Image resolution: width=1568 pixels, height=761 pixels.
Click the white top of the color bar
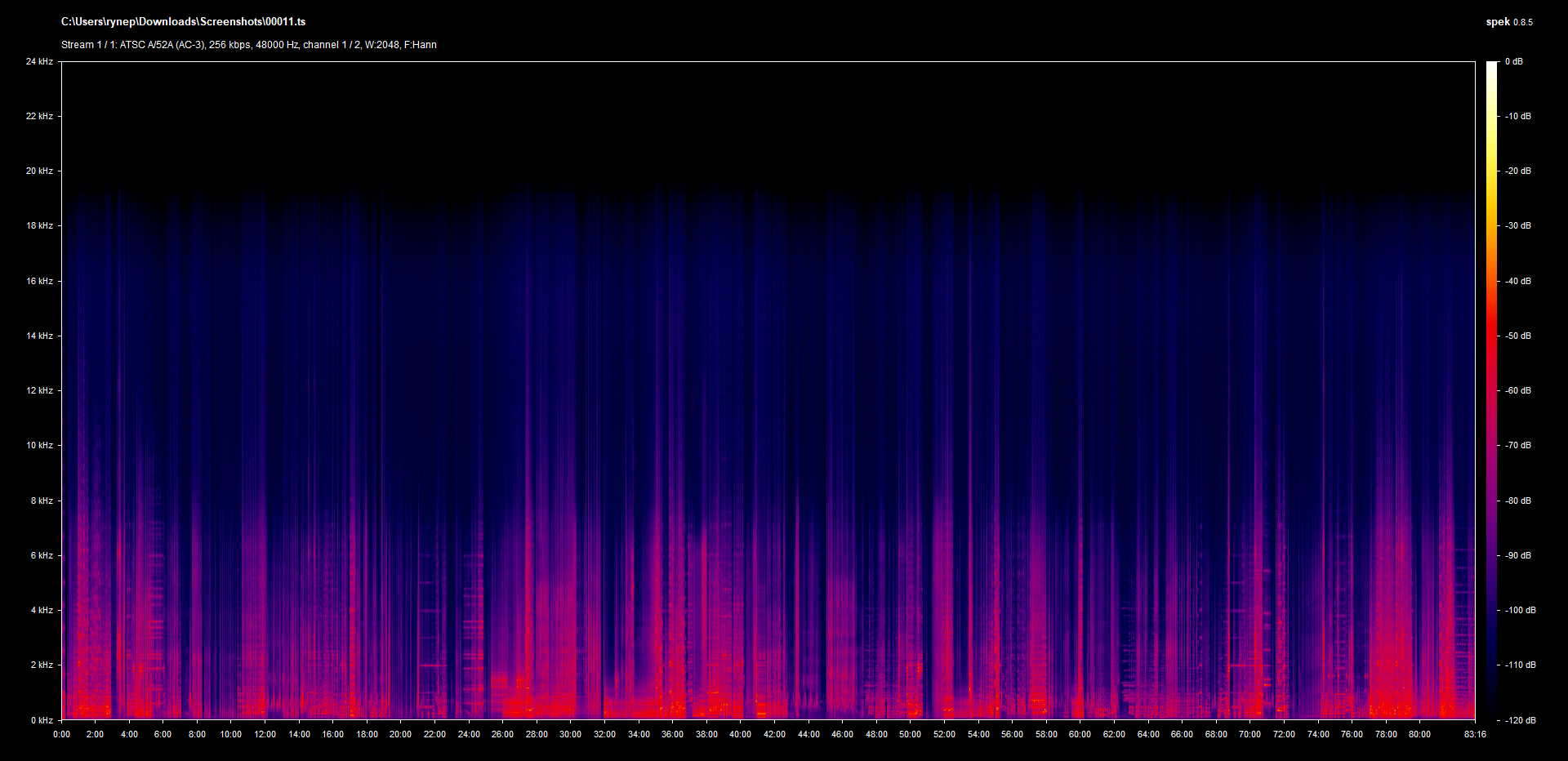point(1492,67)
